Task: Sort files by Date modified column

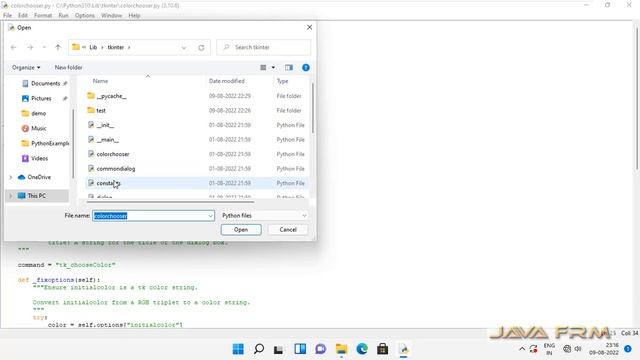Action: pos(227,81)
